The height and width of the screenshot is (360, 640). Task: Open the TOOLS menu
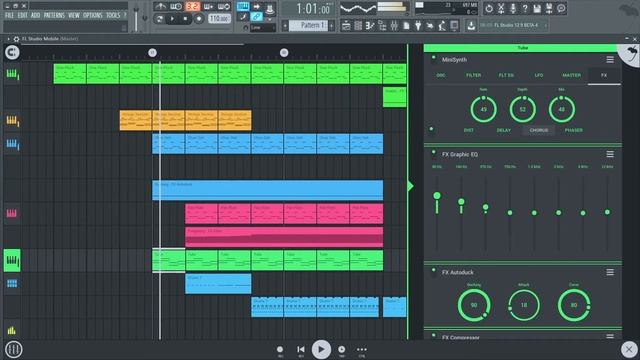pyautogui.click(x=113, y=16)
